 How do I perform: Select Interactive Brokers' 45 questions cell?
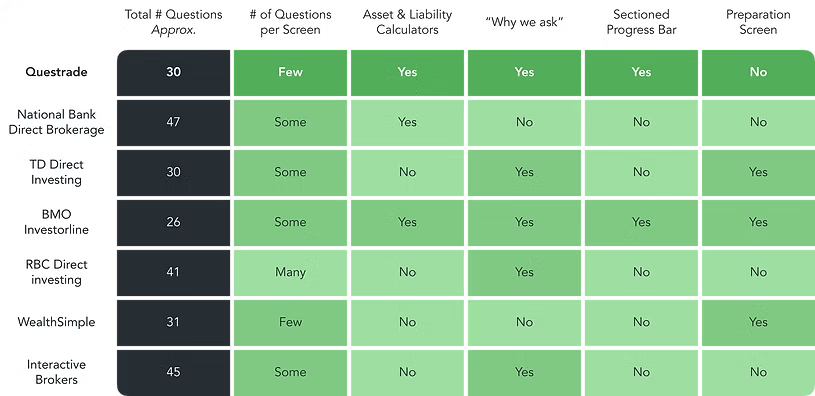pos(173,373)
